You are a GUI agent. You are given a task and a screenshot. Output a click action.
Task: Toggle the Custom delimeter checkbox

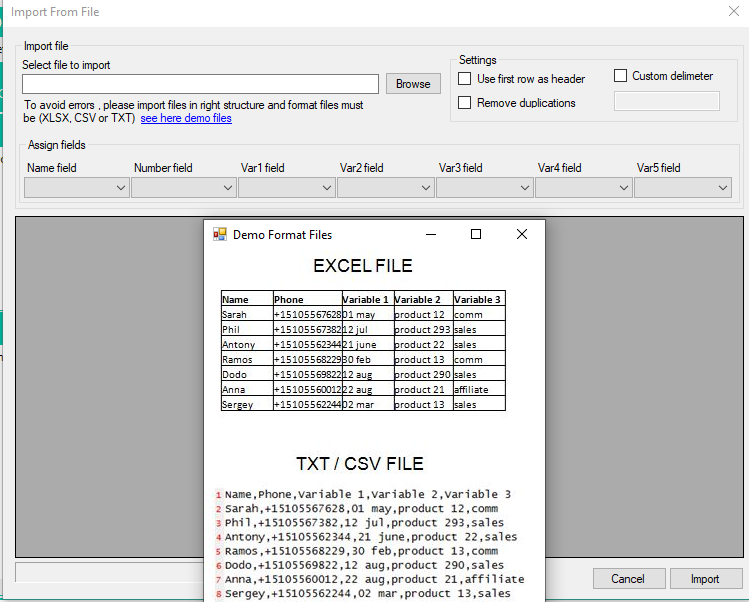pos(620,76)
